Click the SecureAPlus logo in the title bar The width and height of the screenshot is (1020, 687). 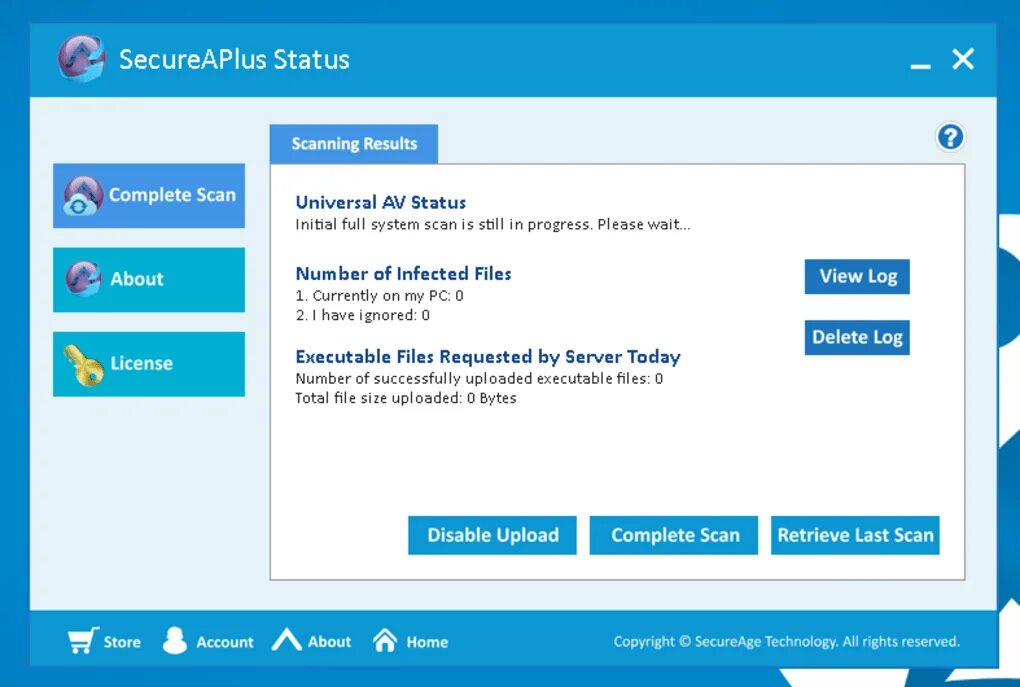point(80,59)
